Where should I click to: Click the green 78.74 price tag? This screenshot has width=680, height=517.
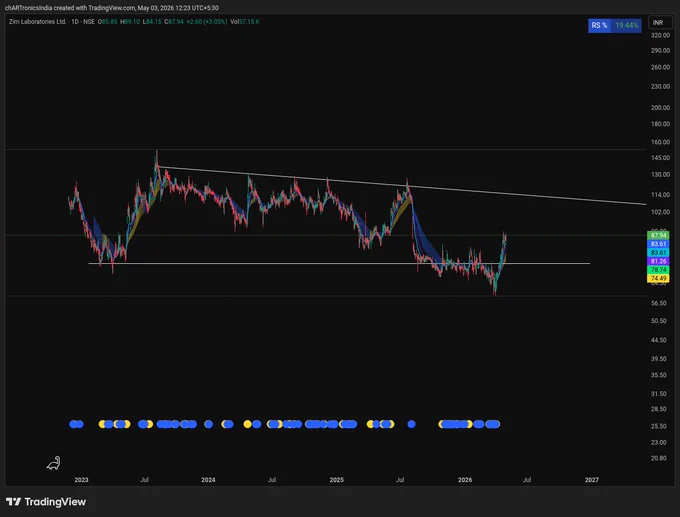pos(658,270)
